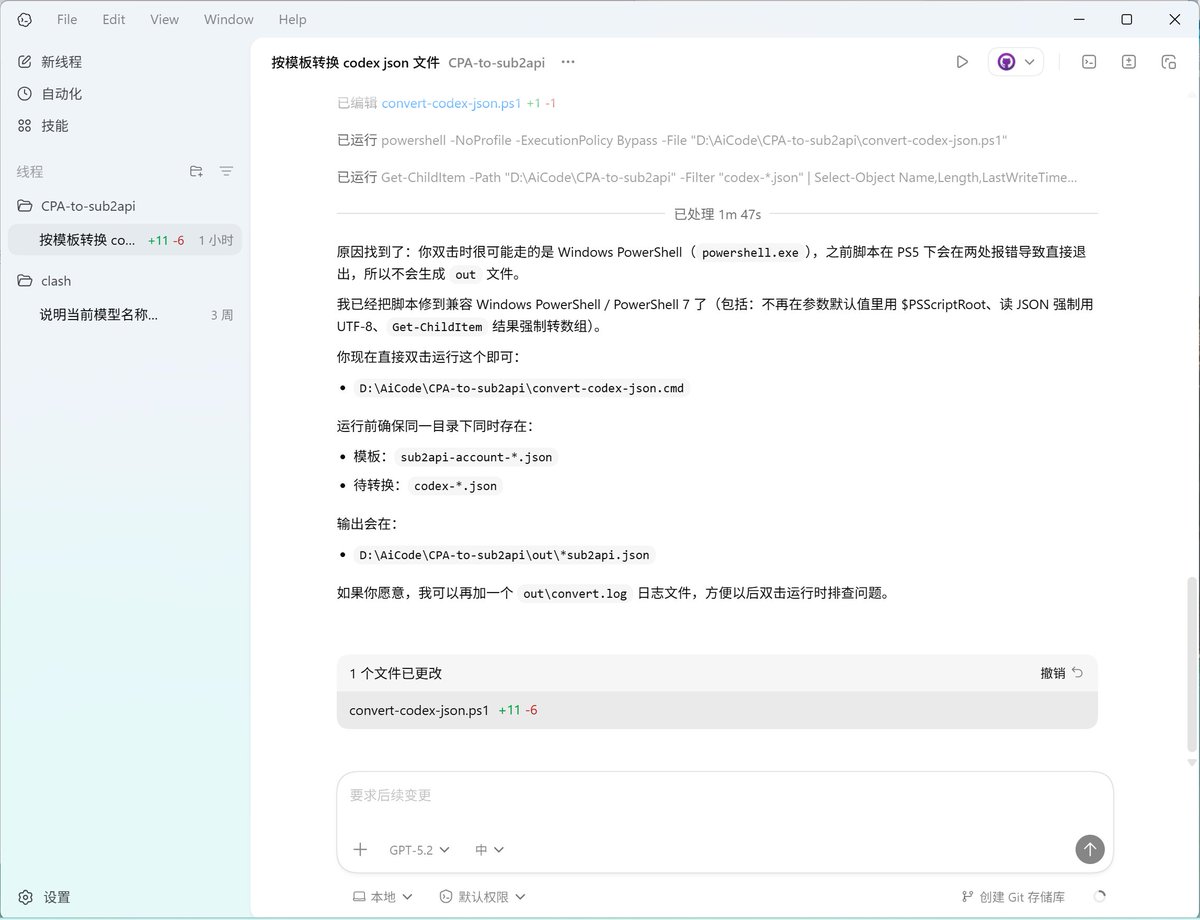Open the 本地 environment dropdown
The image size is (1200, 920).
click(383, 897)
